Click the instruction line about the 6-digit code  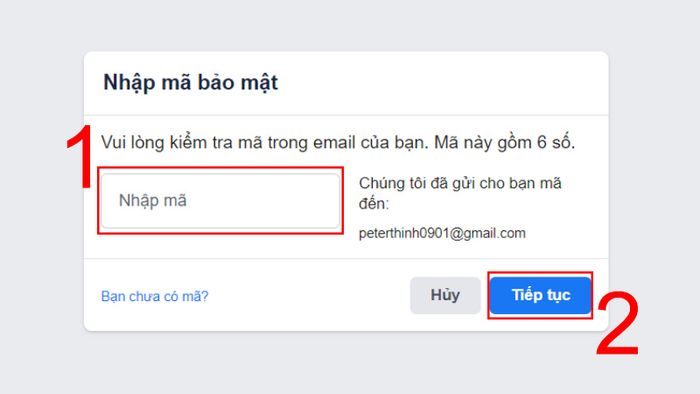(x=338, y=143)
